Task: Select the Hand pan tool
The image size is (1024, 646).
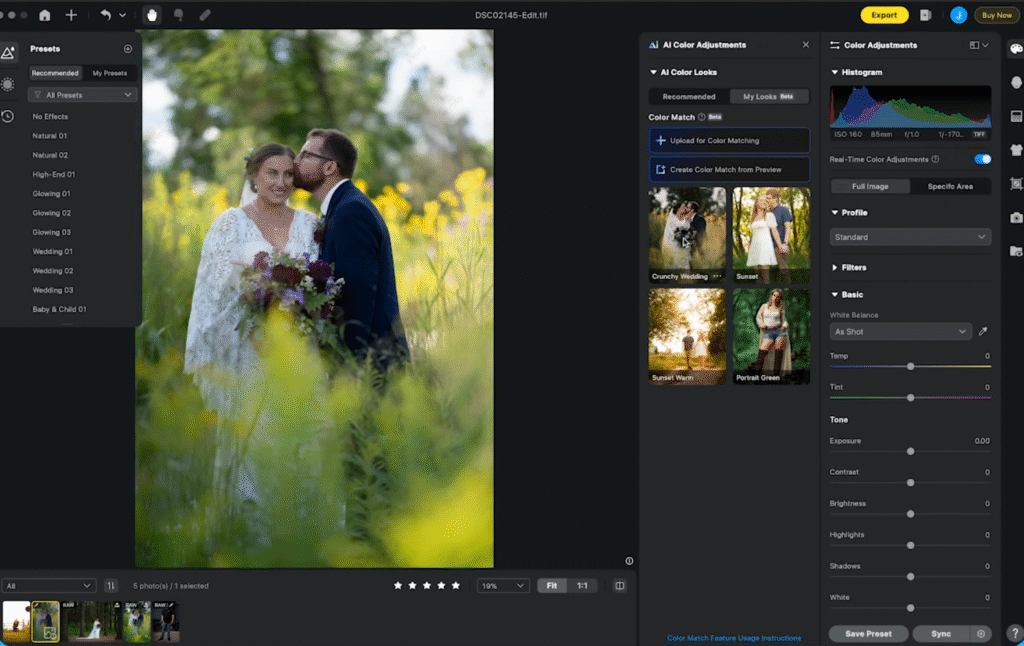Action: click(152, 15)
